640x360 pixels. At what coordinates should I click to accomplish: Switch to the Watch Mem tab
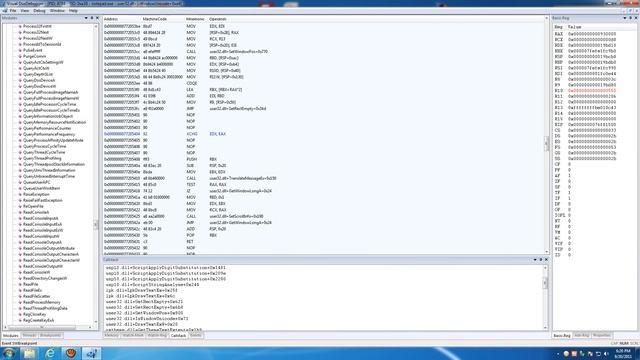(x=133, y=336)
